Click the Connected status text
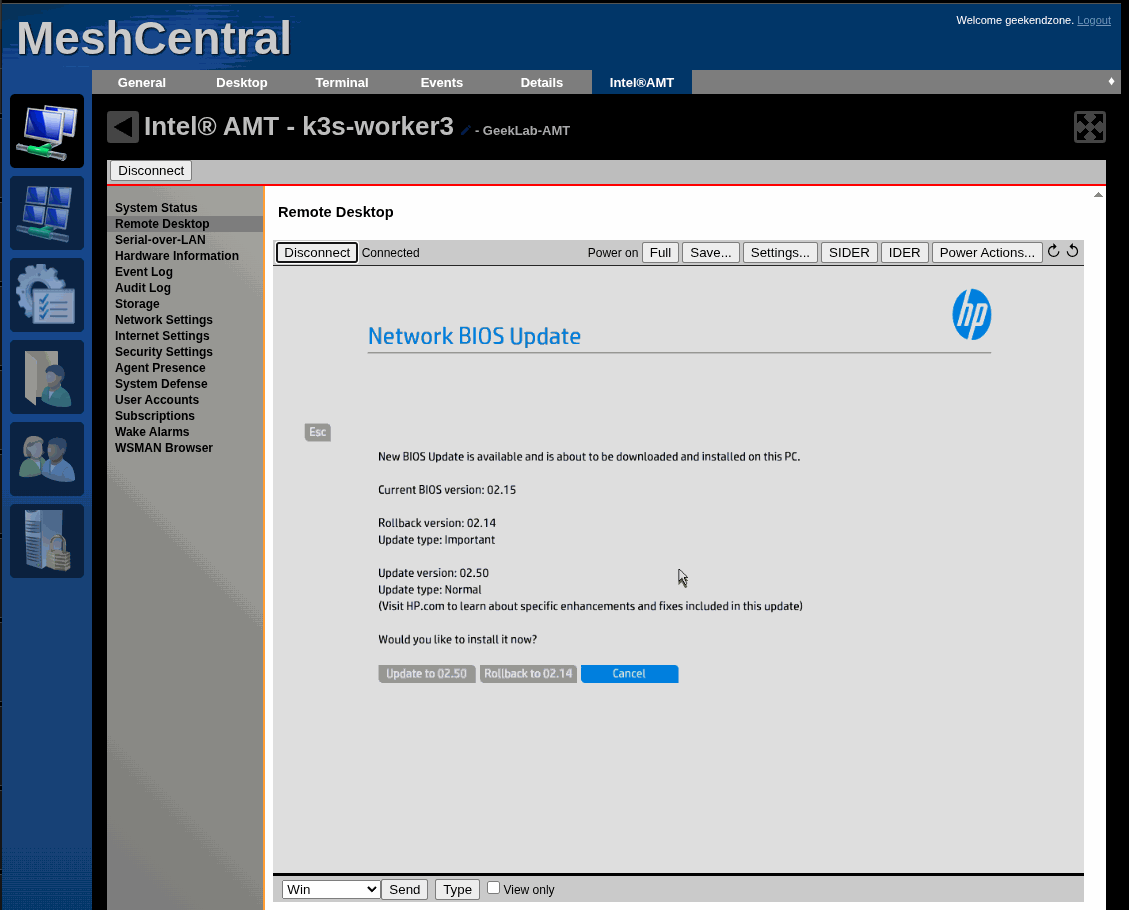Image resolution: width=1129 pixels, height=910 pixels. [x=390, y=253]
